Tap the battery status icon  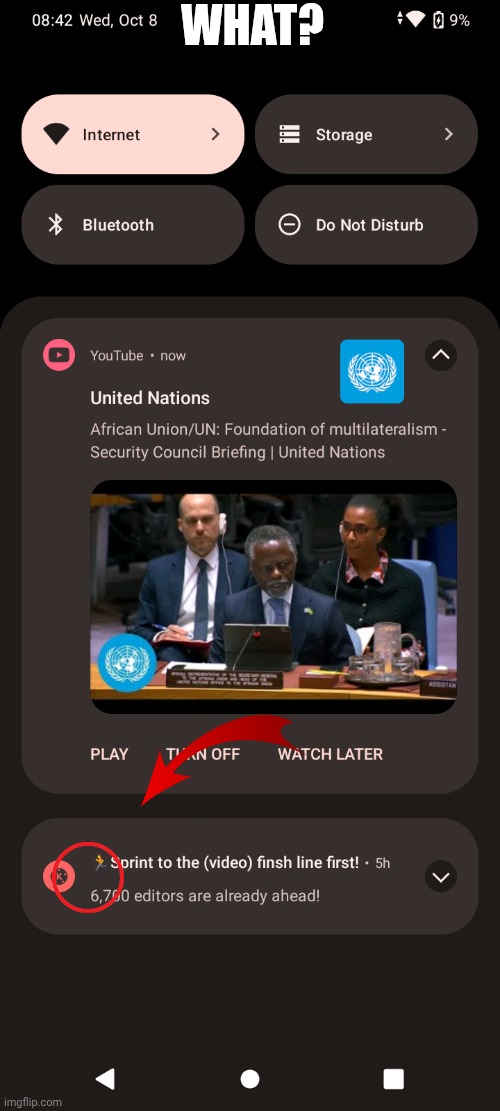coord(438,21)
